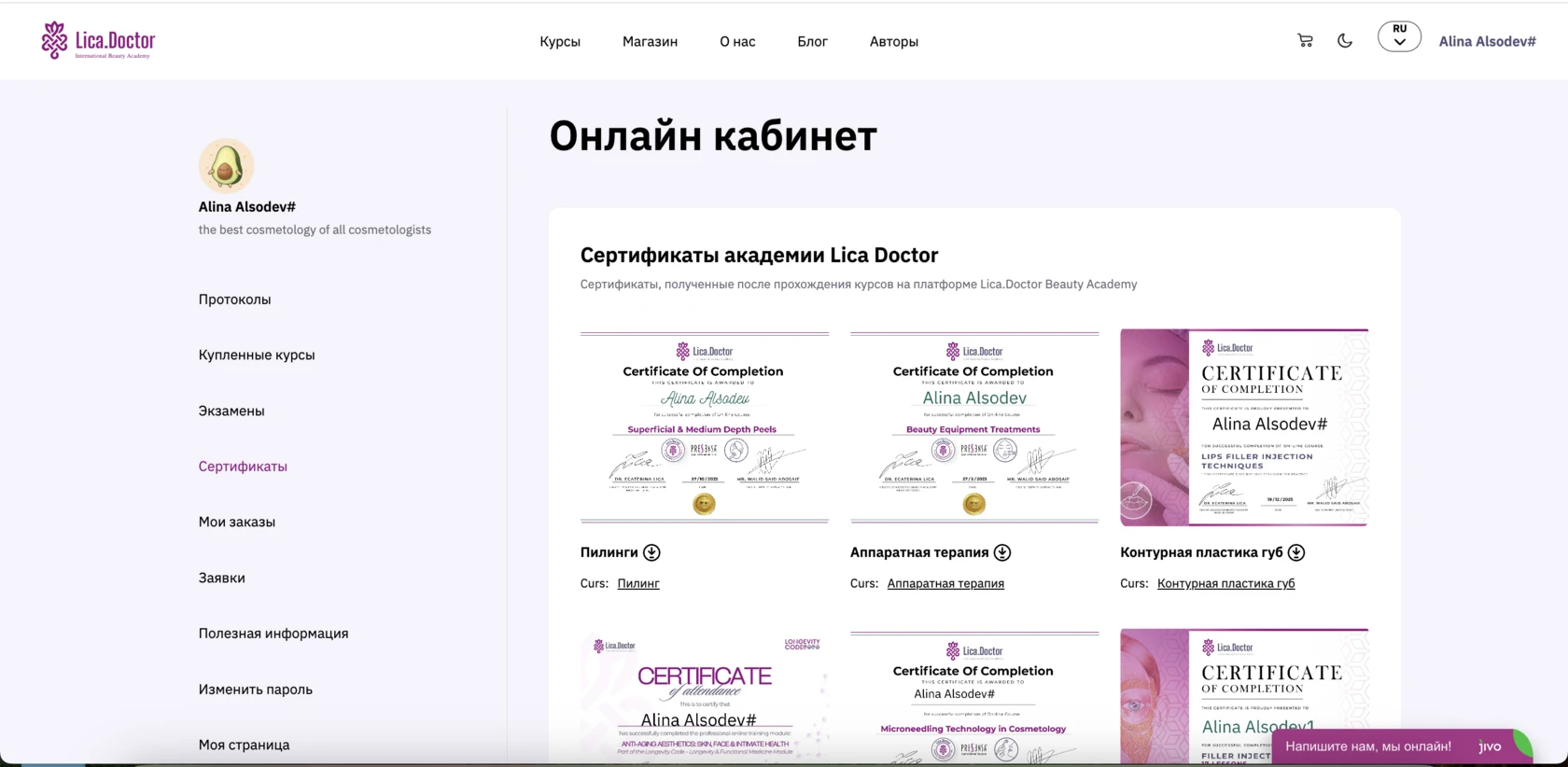
Task: Open Экзамены in sidebar
Action: [231, 411]
